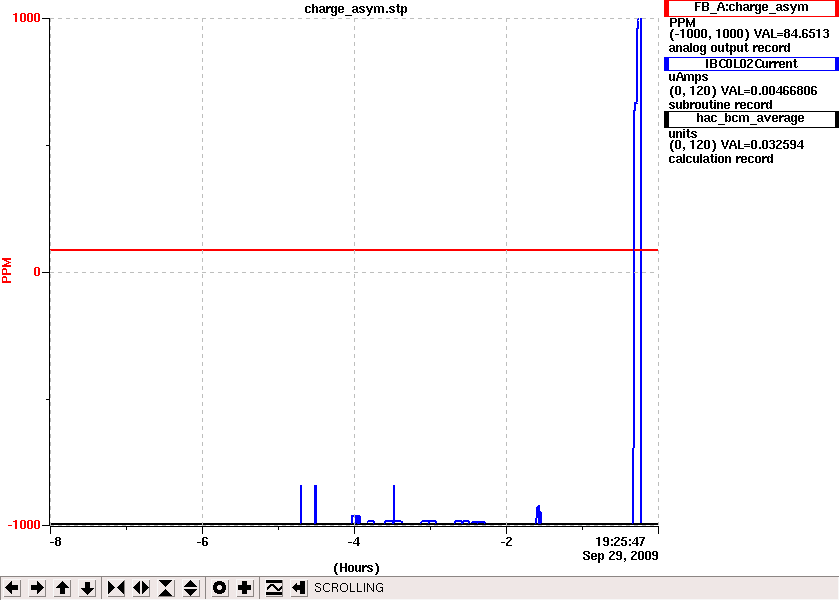This screenshot has height=600, width=839.
Task: Pan the plot right with the right-arrow button
Action: tap(37, 588)
